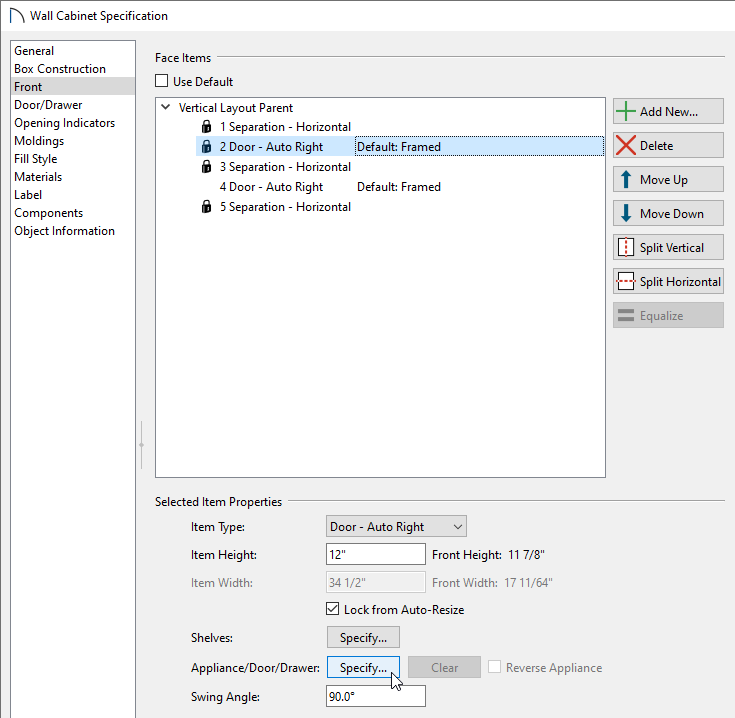Enable the Use Default checkbox
Viewport: 735px width, 718px height.
pos(162,81)
